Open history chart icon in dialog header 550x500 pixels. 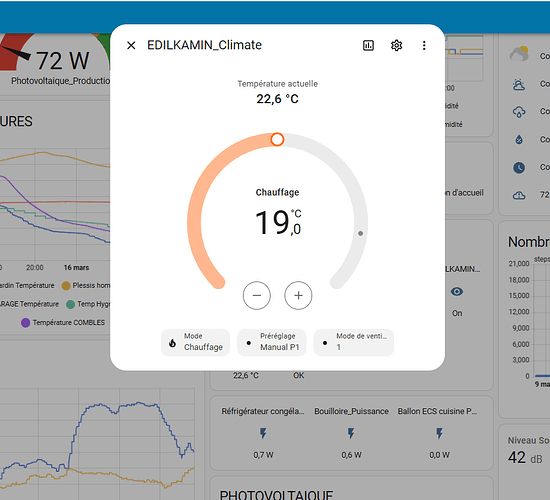368,45
